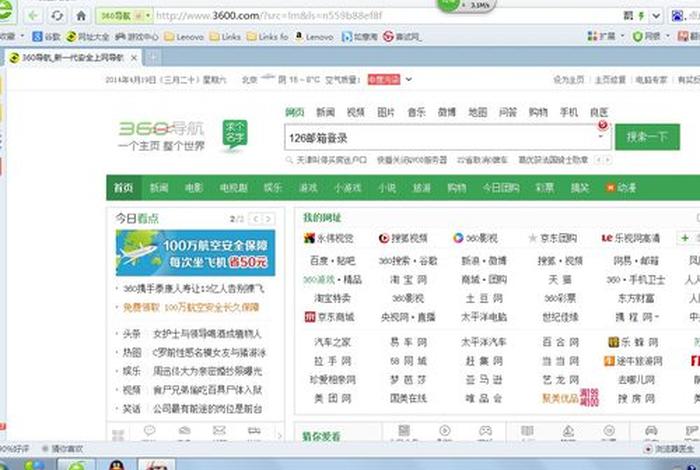Expand the weather and air quality chevron

(x=408, y=80)
